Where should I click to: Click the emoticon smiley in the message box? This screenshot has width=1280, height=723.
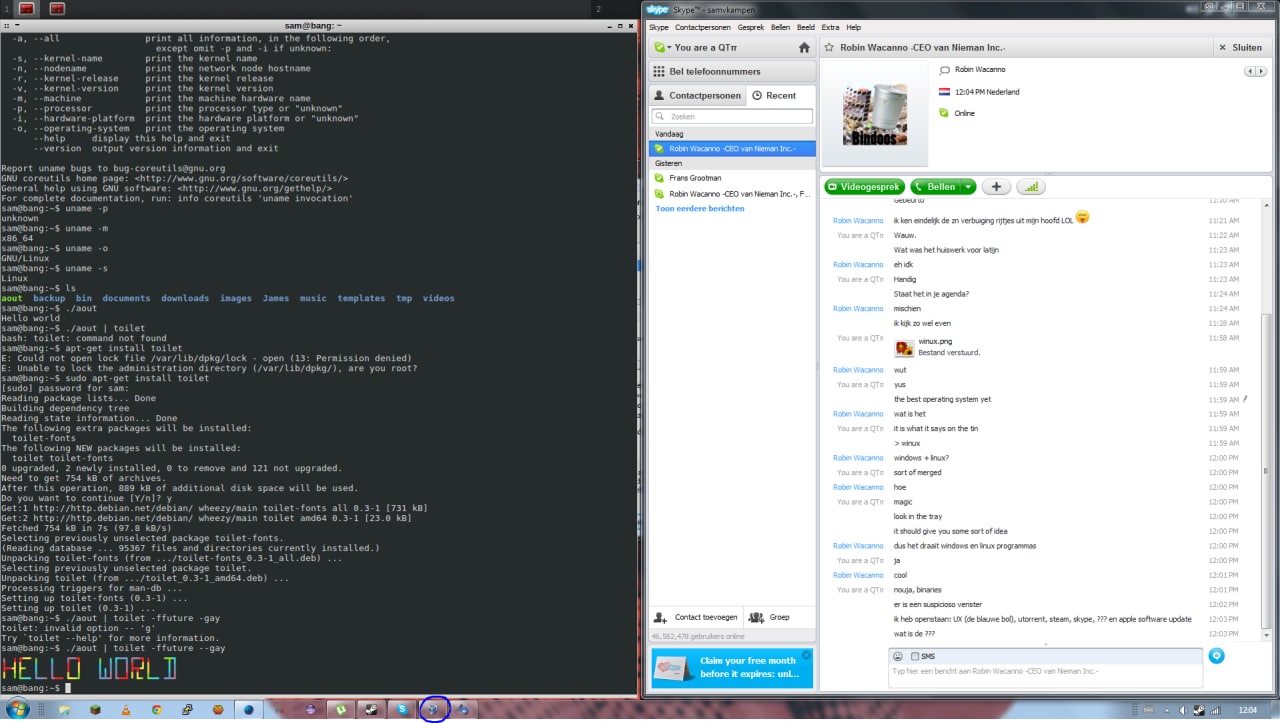[x=898, y=656]
